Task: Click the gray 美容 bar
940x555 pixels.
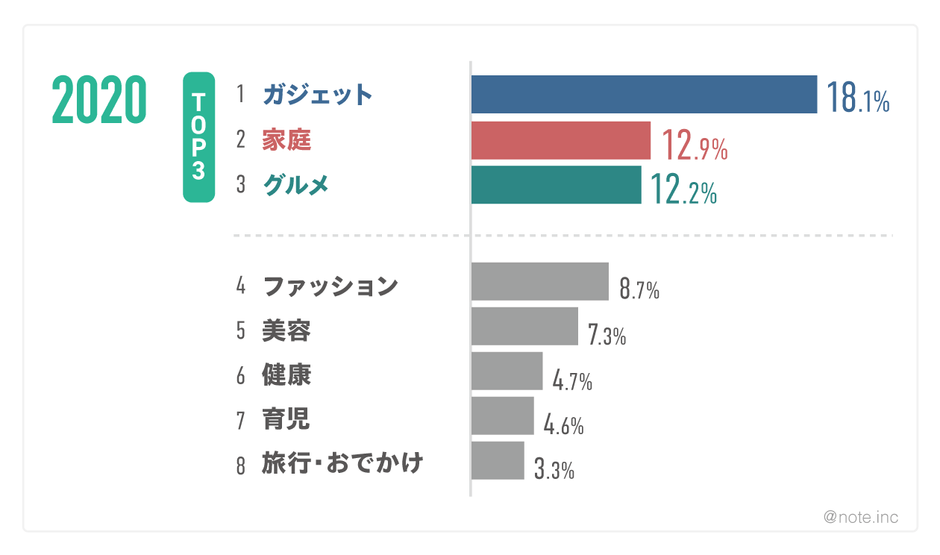Action: coord(525,326)
